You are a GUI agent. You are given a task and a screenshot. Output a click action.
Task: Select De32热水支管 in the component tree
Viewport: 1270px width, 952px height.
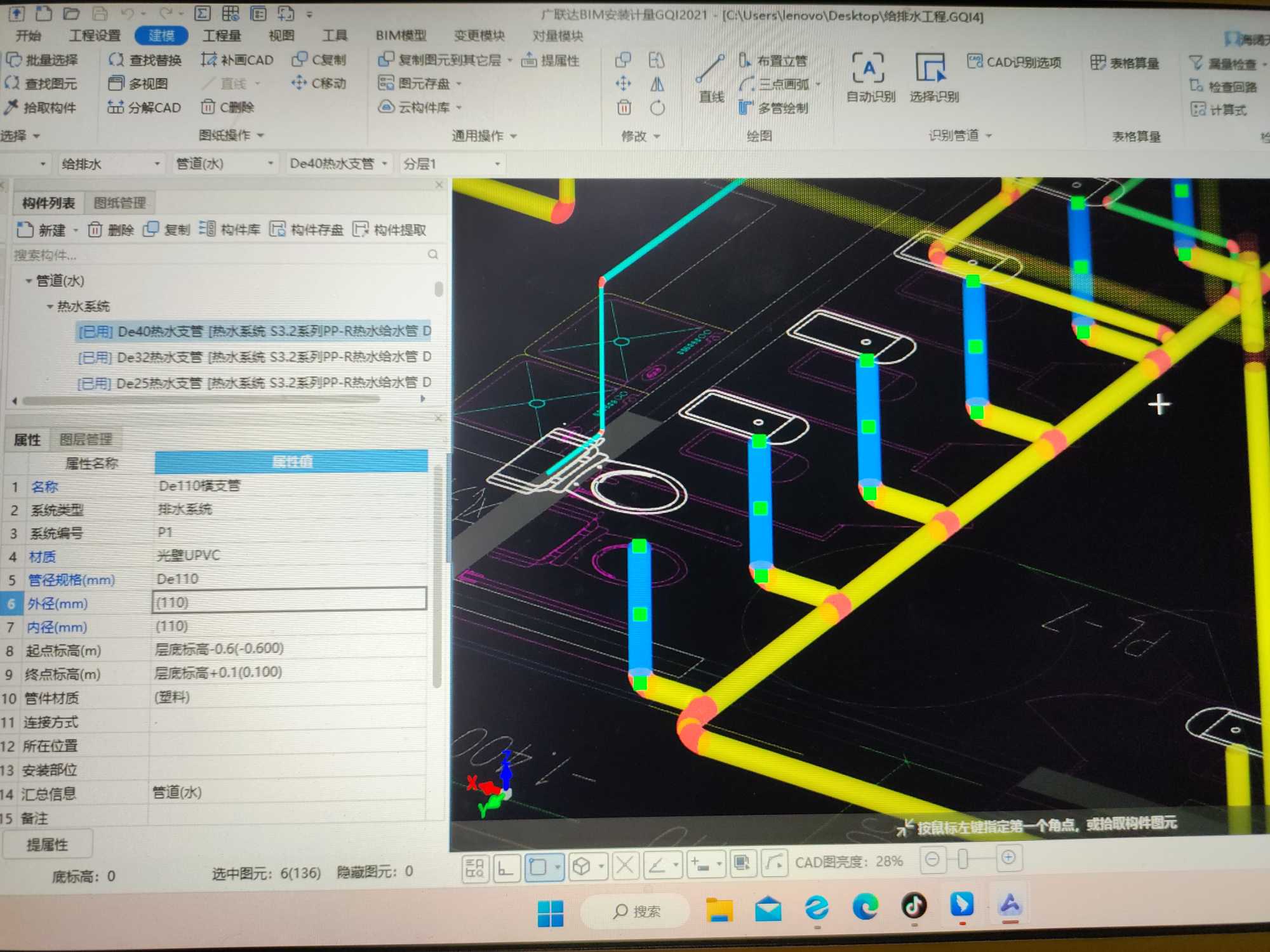click(254, 357)
